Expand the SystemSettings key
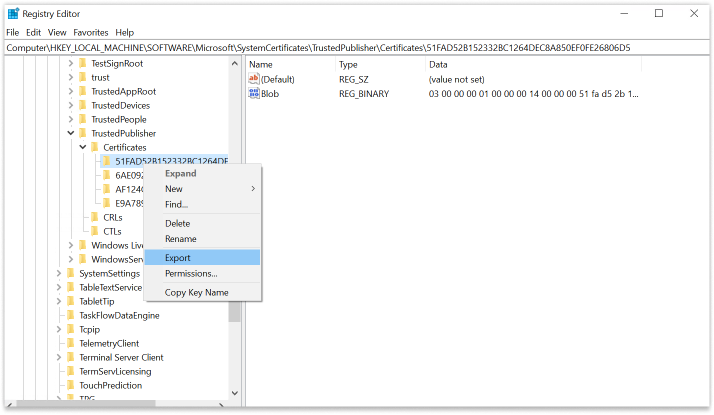 click(59, 273)
